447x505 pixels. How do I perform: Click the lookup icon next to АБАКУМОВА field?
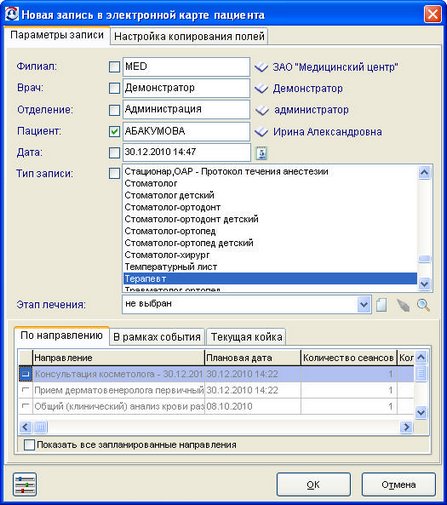coord(261,132)
